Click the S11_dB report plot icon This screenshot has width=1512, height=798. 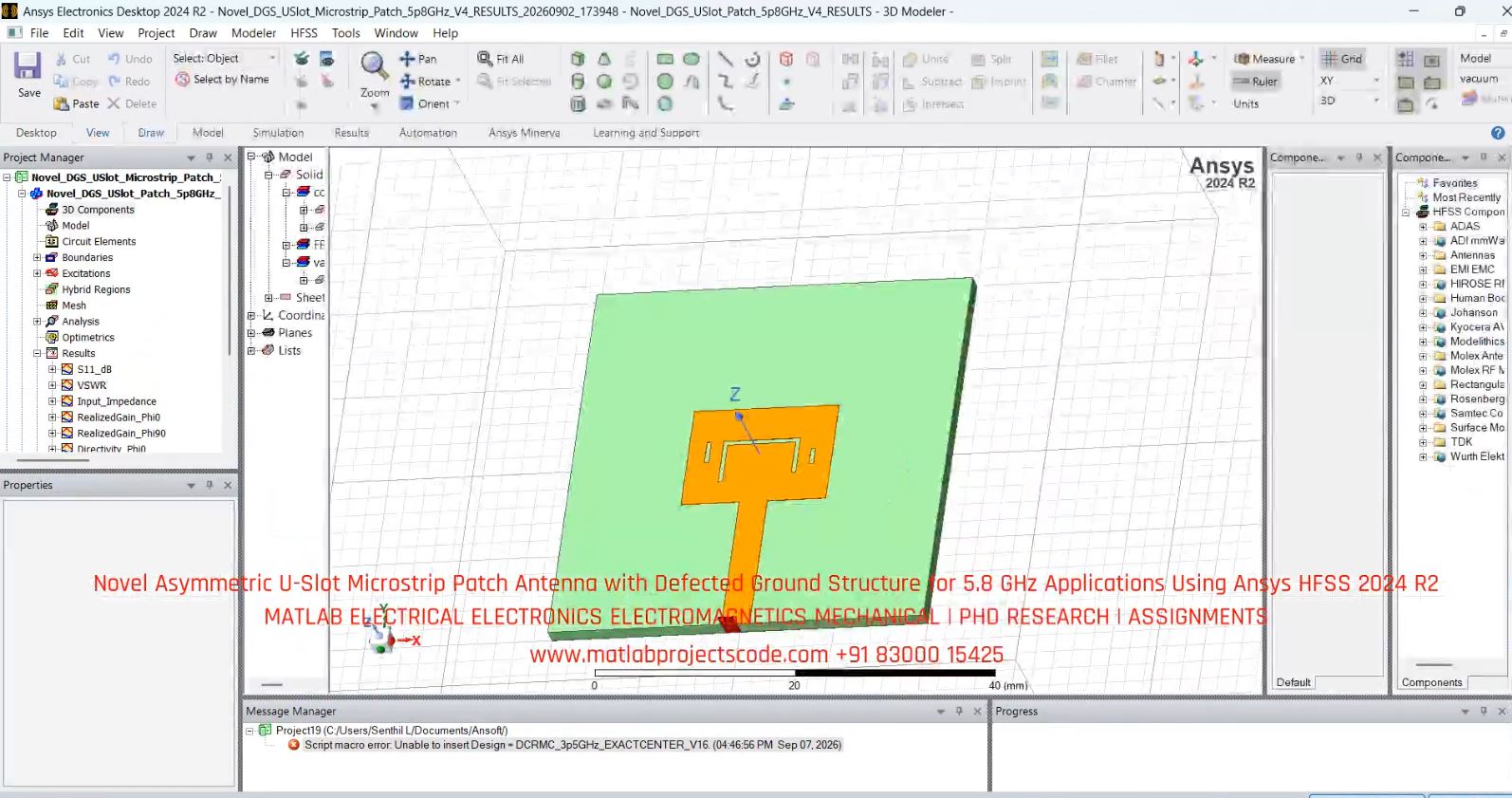click(x=67, y=369)
